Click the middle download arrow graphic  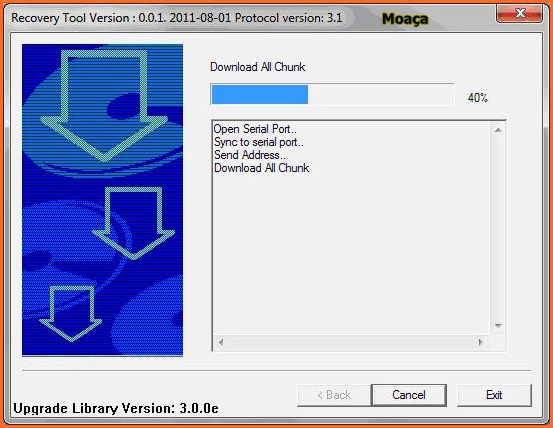[x=134, y=223]
